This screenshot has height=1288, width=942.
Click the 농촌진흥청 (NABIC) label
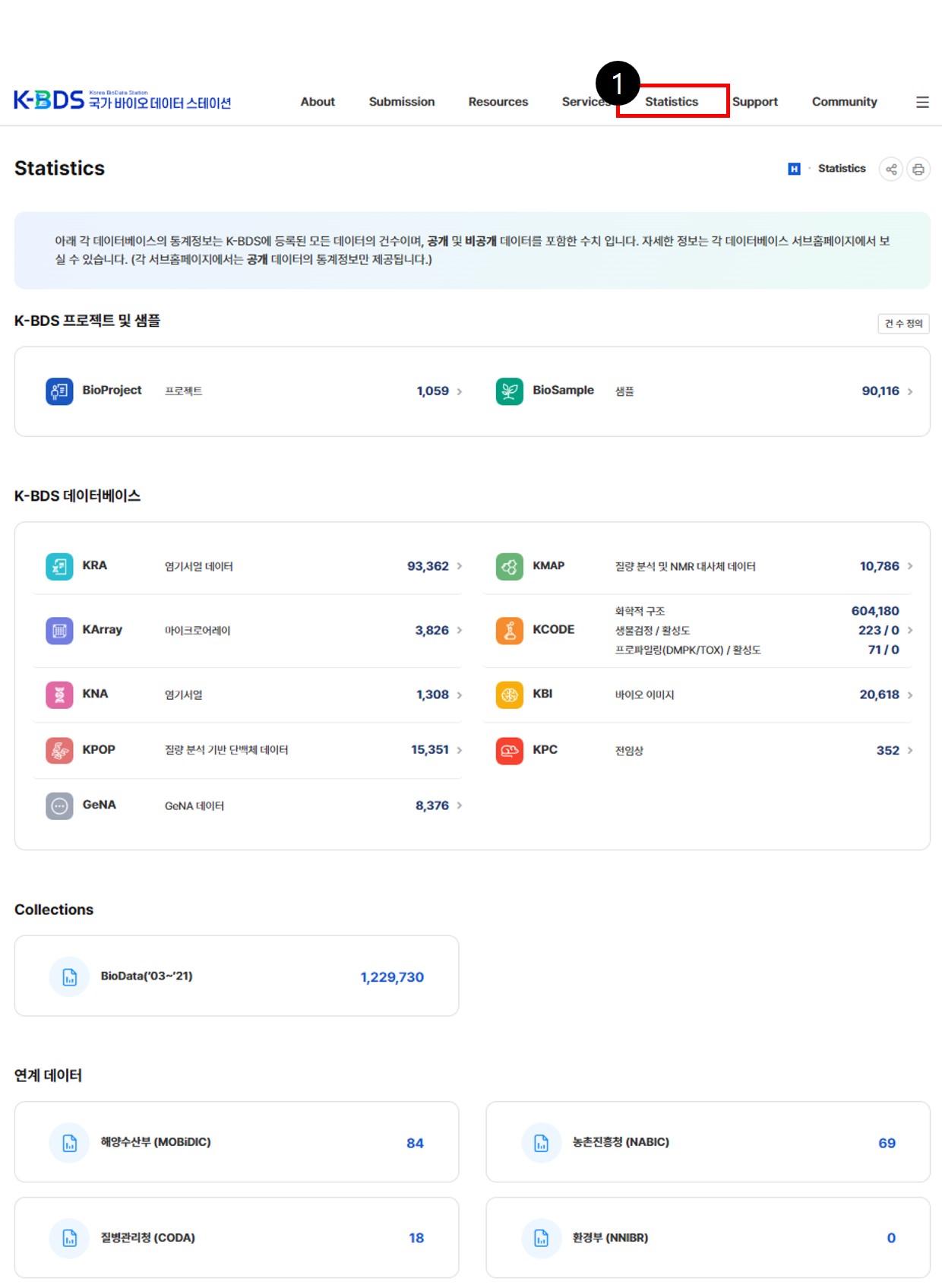coord(621,1143)
